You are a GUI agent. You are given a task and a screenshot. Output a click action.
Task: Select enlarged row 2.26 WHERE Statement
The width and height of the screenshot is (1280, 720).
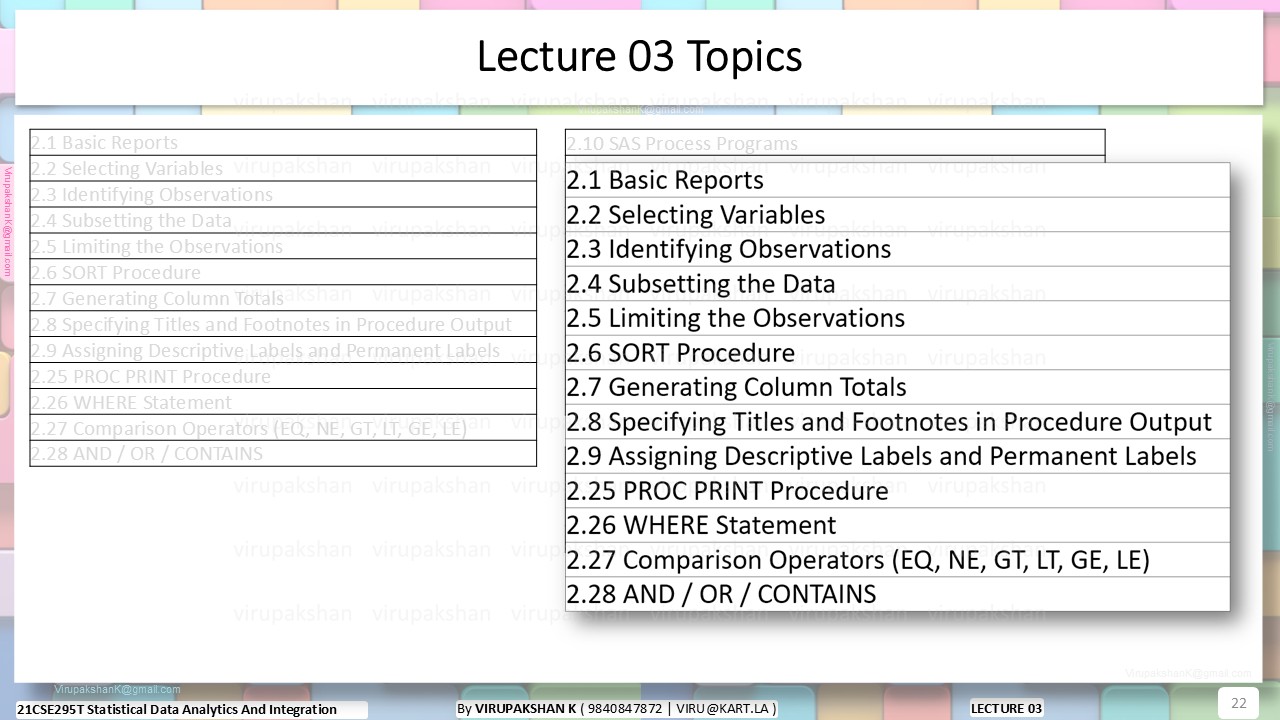[897, 525]
